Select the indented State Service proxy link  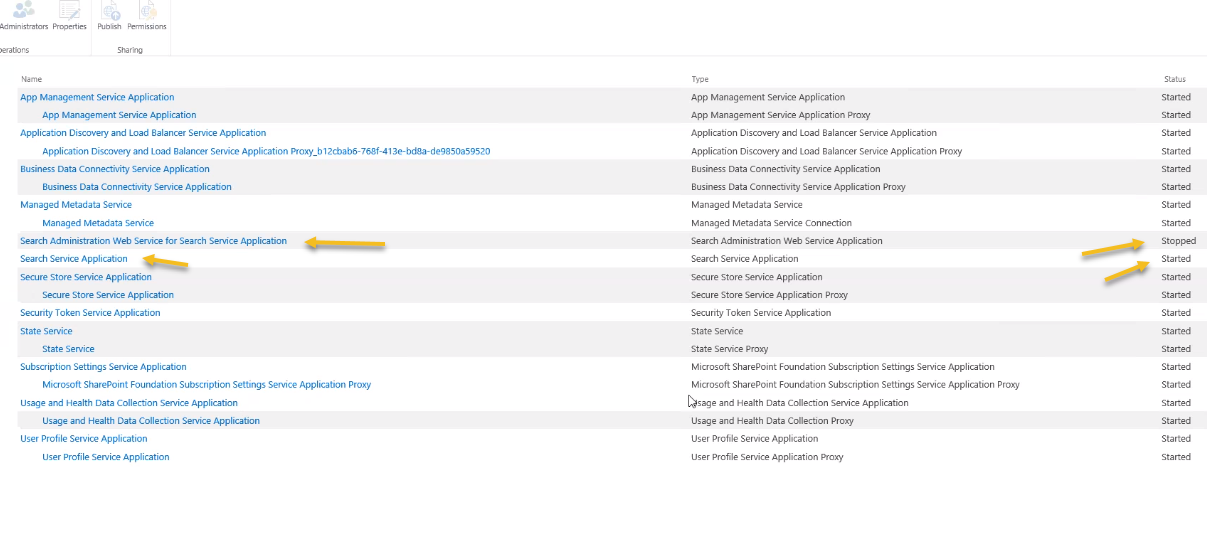tap(68, 349)
